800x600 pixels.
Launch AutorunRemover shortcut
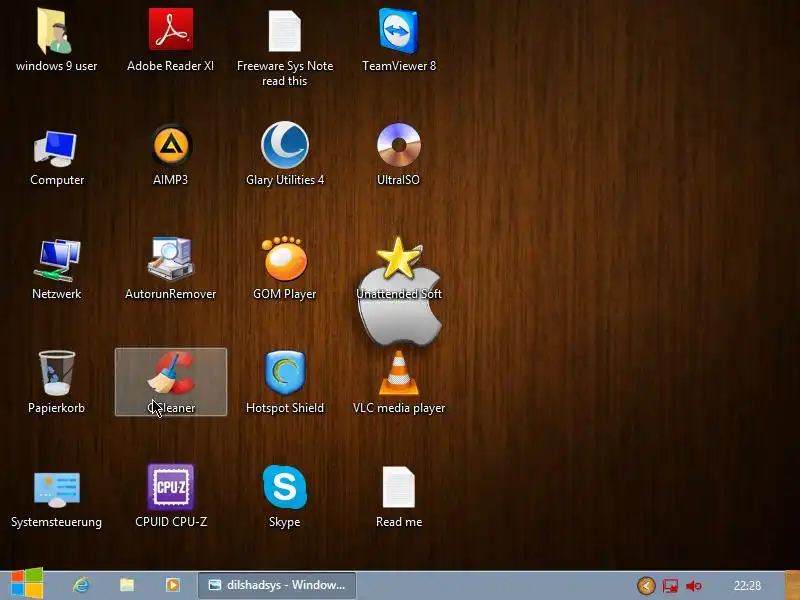171,259
